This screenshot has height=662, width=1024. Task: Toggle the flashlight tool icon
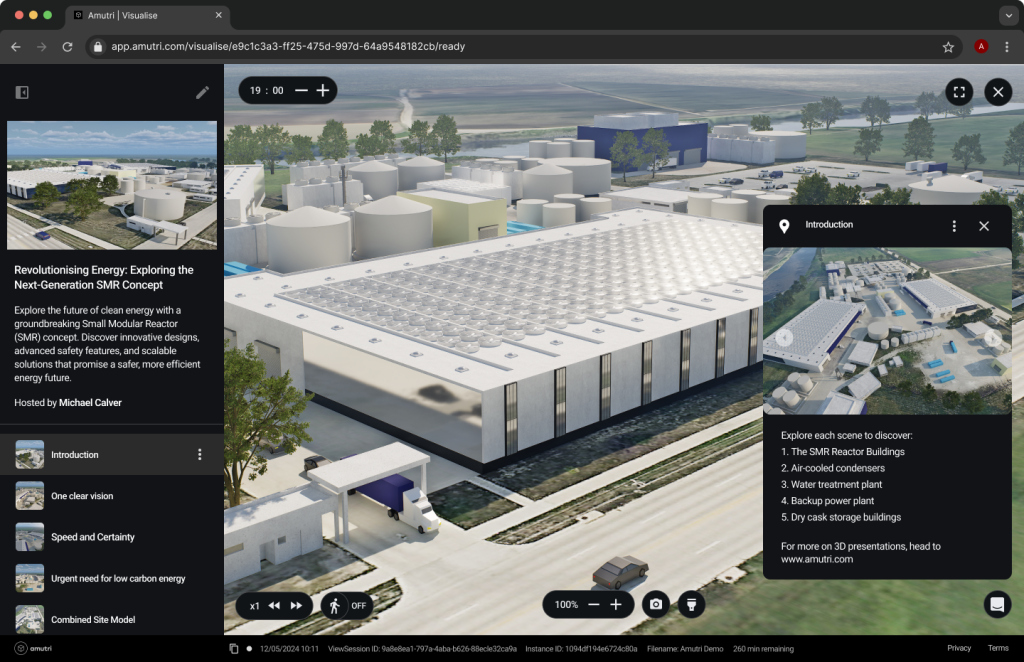tap(691, 604)
